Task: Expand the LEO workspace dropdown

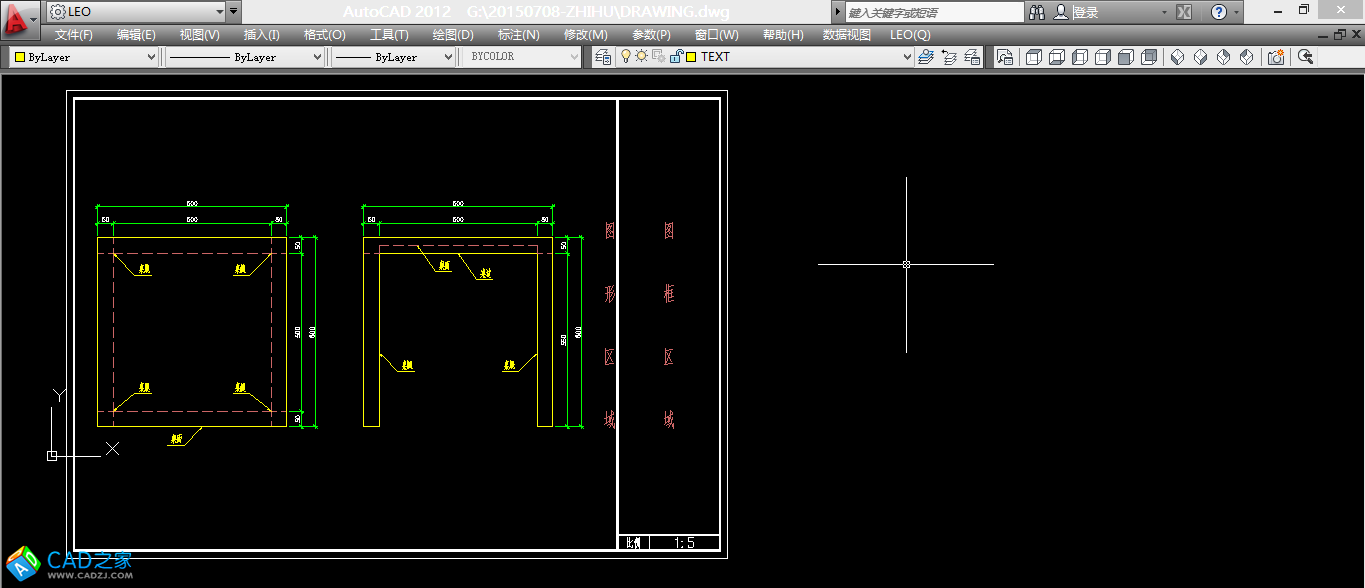Action: click(219, 12)
